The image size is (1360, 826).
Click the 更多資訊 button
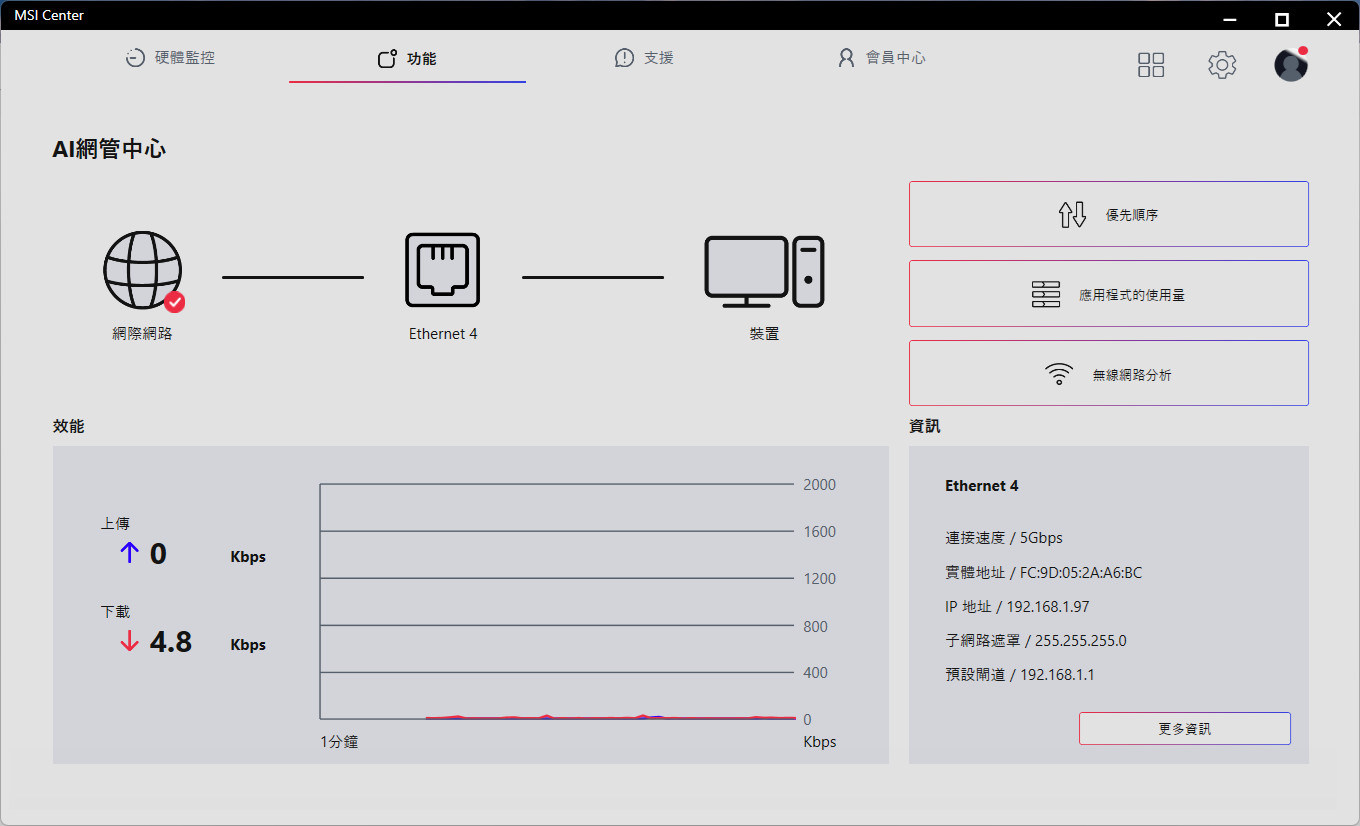1184,729
